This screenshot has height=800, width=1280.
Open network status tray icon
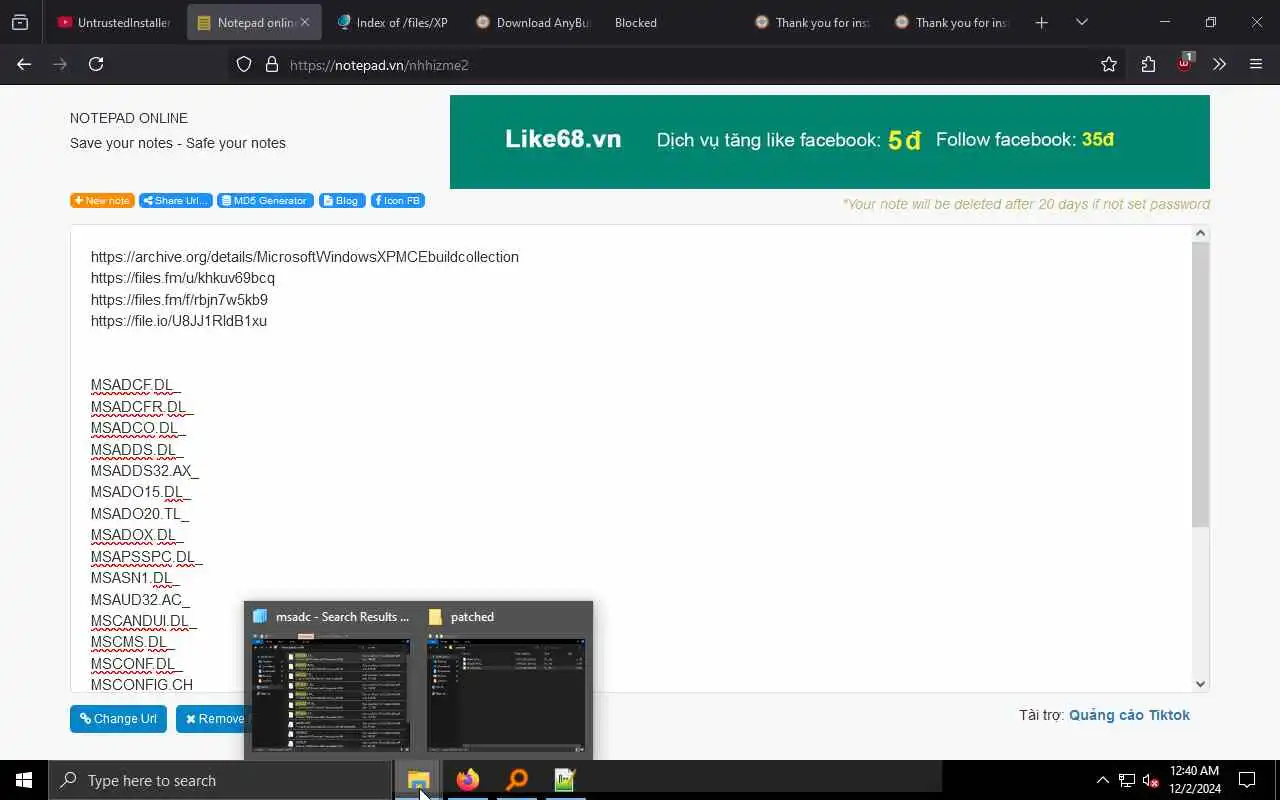tap(1127, 780)
